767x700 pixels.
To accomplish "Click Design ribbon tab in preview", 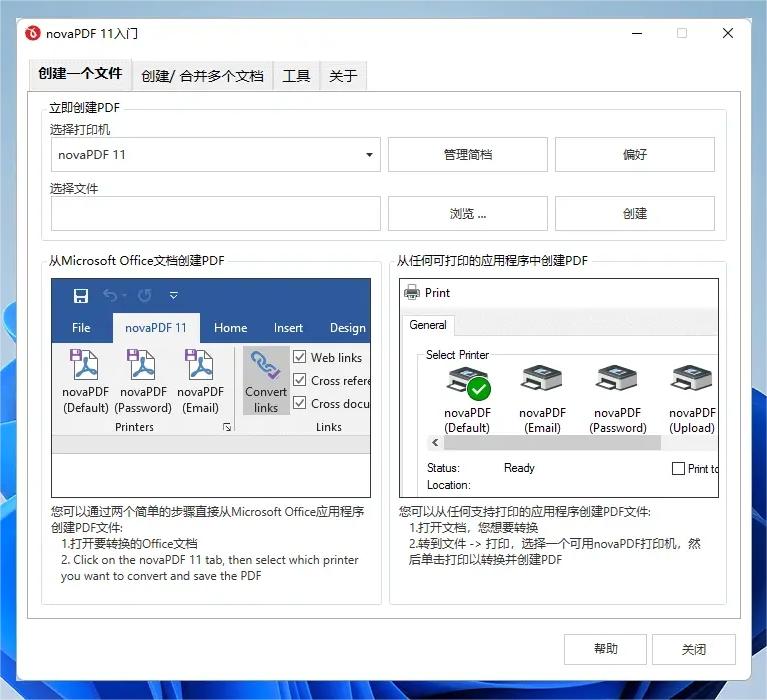I will [347, 328].
